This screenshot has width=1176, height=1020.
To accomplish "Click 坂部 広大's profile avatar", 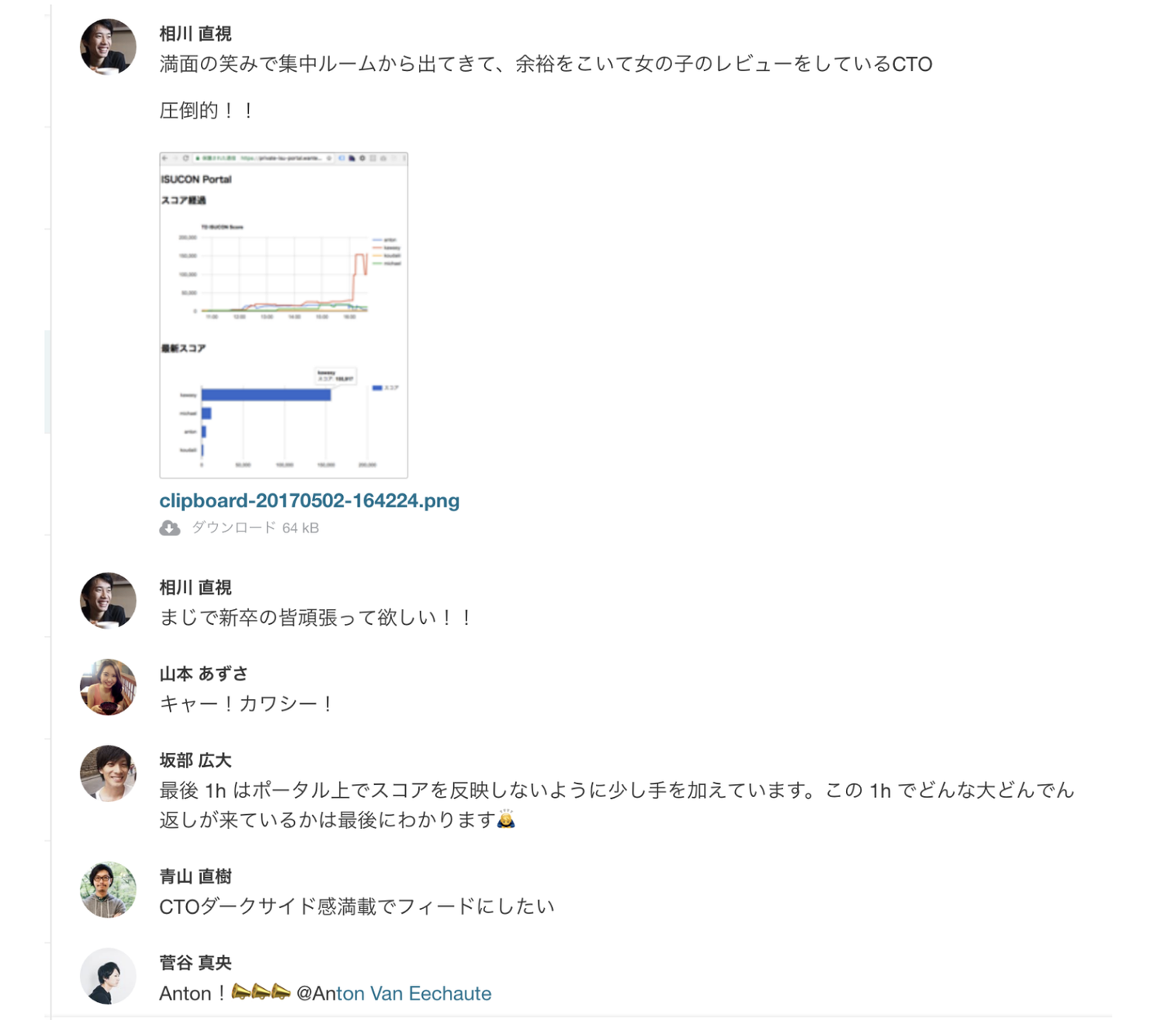I will pyautogui.click(x=108, y=773).
